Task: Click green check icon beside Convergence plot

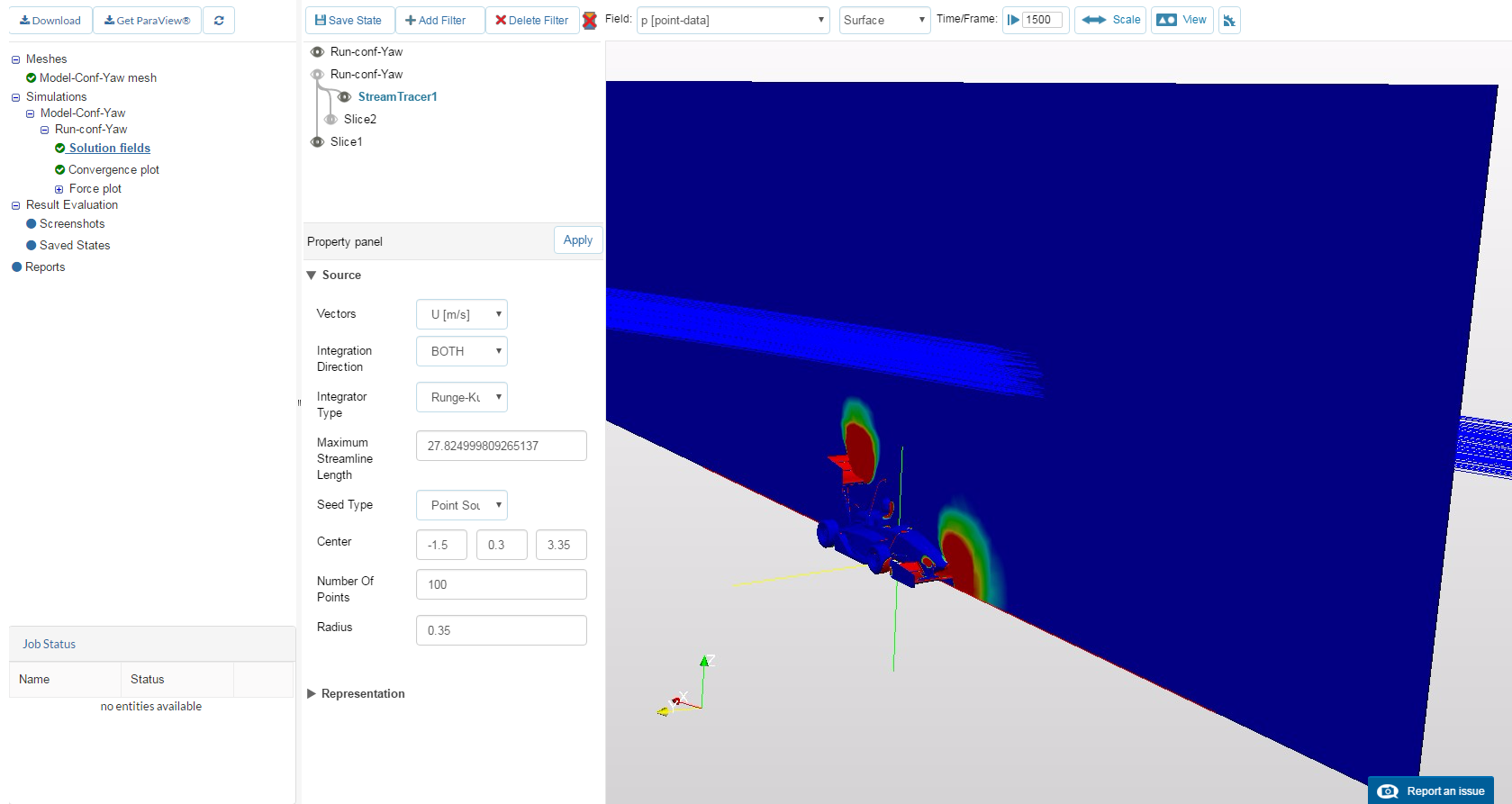Action: (x=60, y=169)
